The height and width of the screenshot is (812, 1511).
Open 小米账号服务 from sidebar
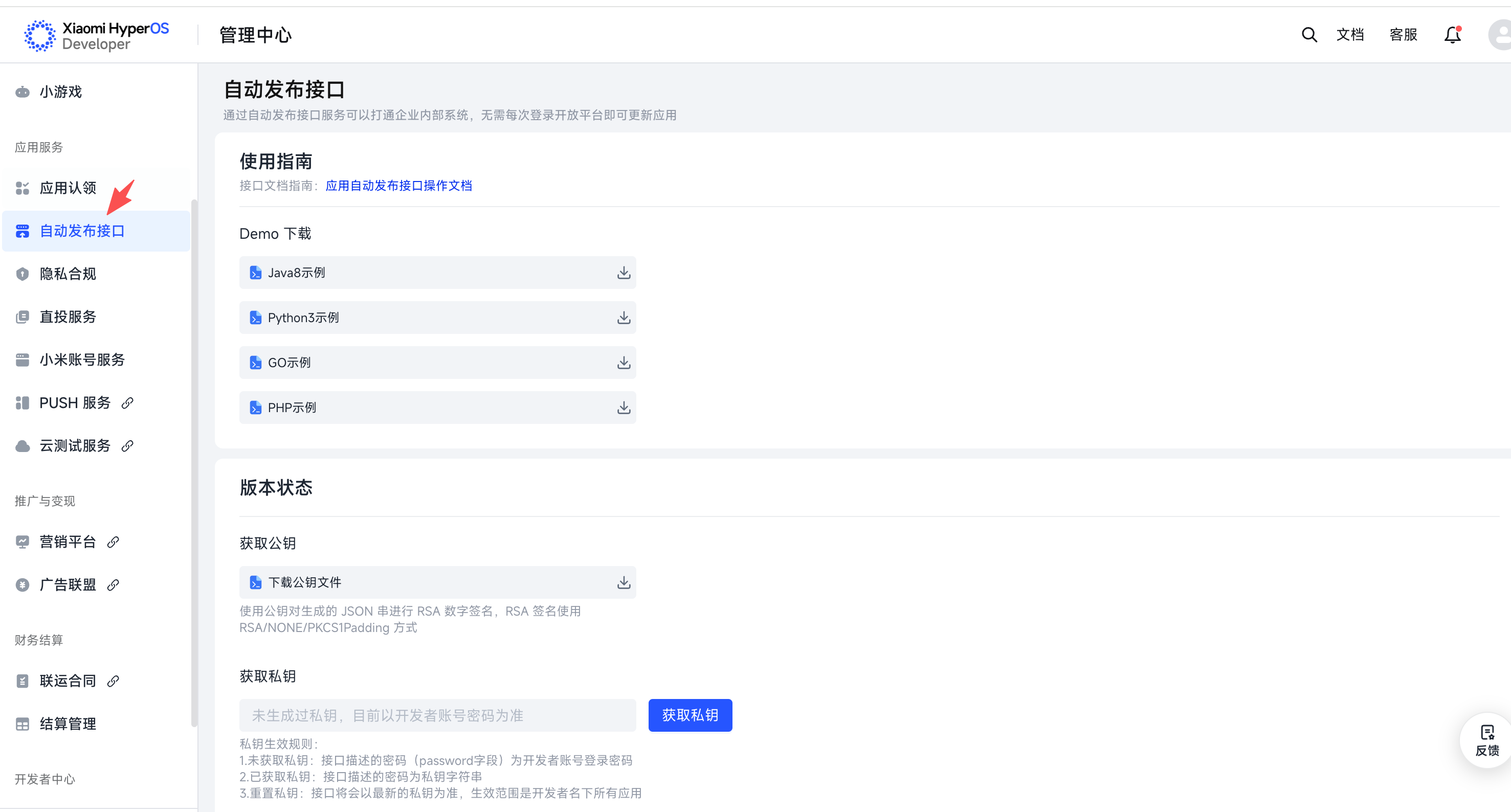tap(82, 359)
